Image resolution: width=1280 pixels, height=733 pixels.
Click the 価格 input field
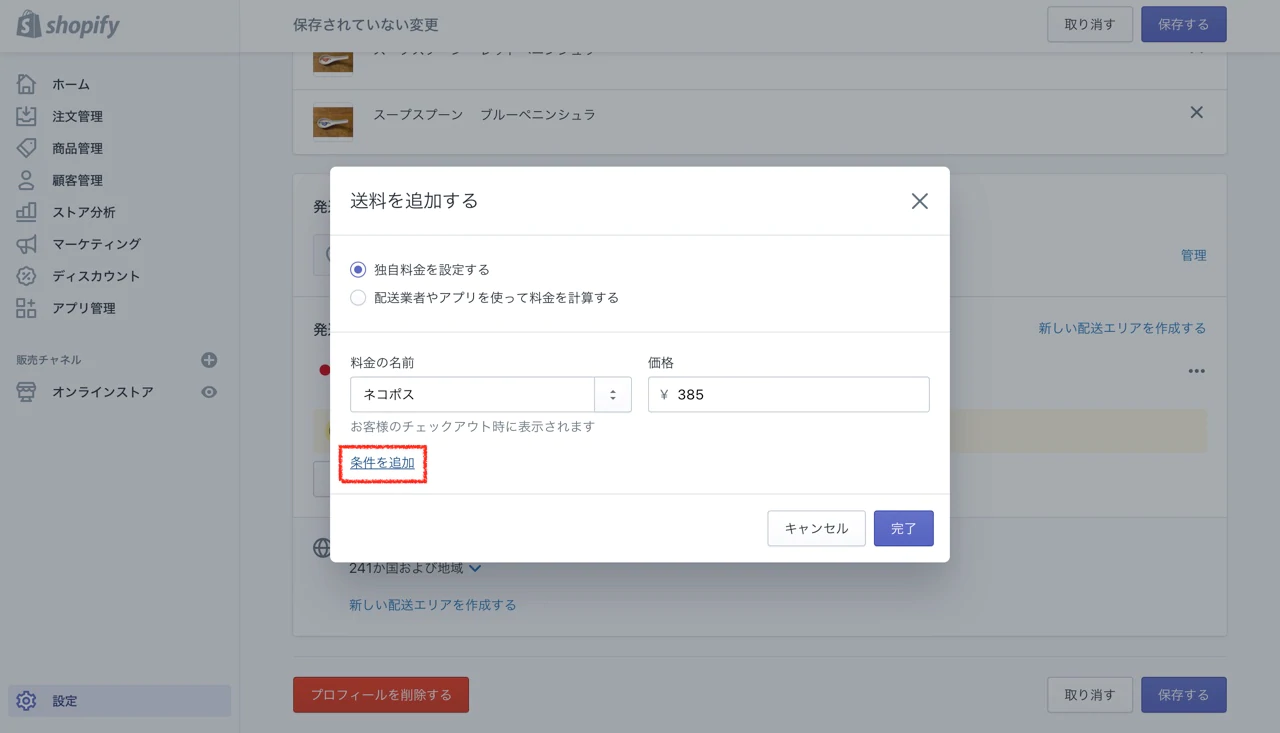click(x=800, y=394)
